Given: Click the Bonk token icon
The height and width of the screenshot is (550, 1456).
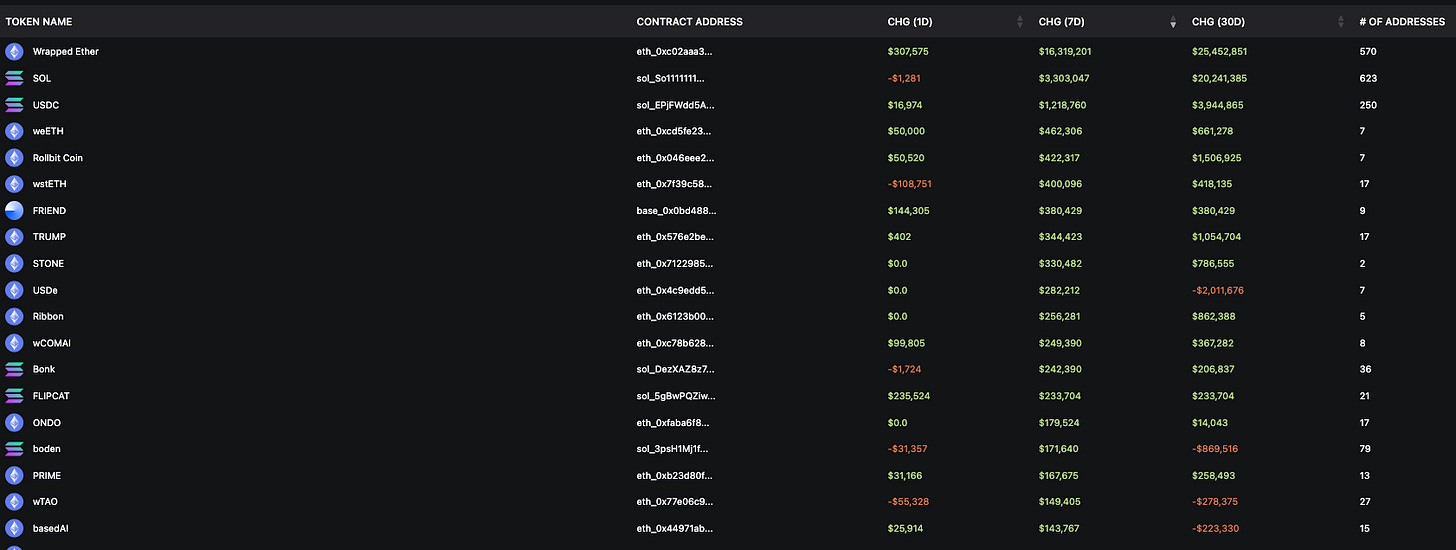Looking at the screenshot, I should click(14, 369).
